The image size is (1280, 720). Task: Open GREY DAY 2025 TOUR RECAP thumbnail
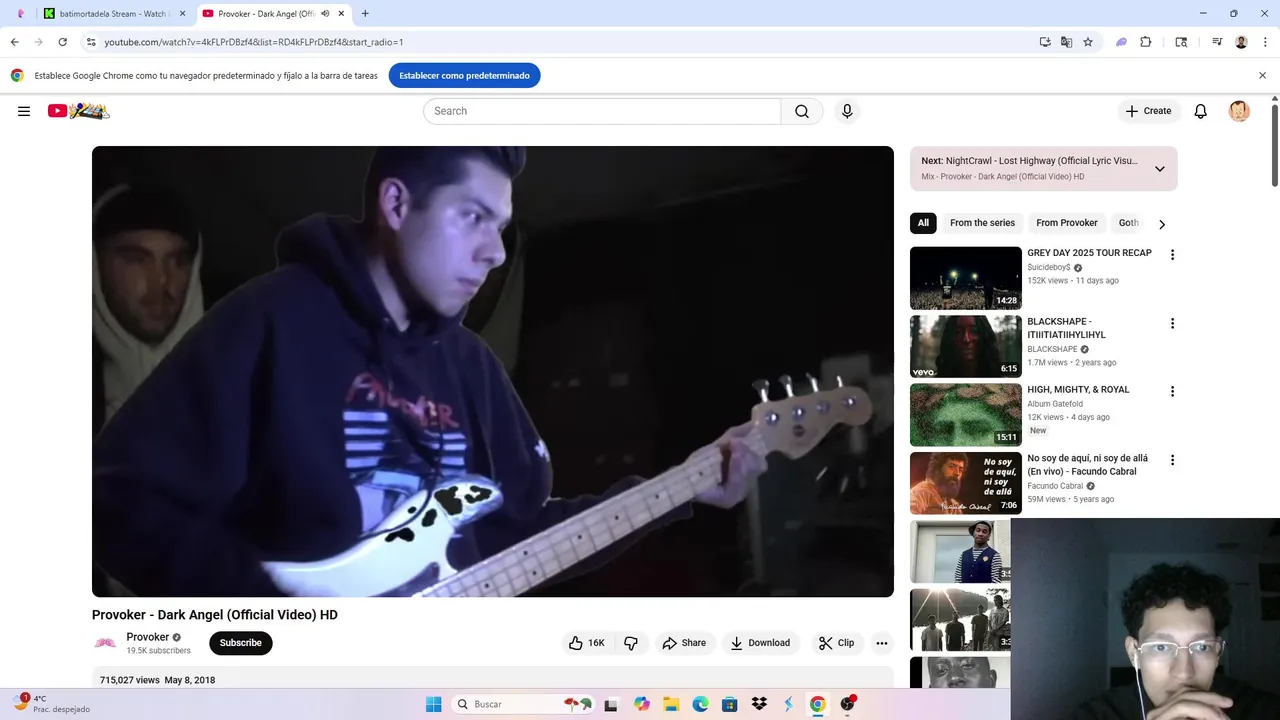click(966, 278)
